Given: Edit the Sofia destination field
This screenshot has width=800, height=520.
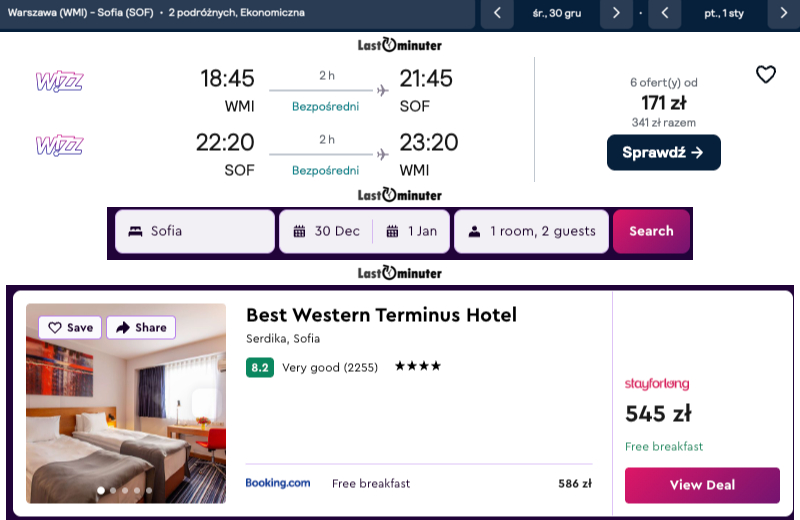Looking at the screenshot, I should pyautogui.click(x=195, y=231).
